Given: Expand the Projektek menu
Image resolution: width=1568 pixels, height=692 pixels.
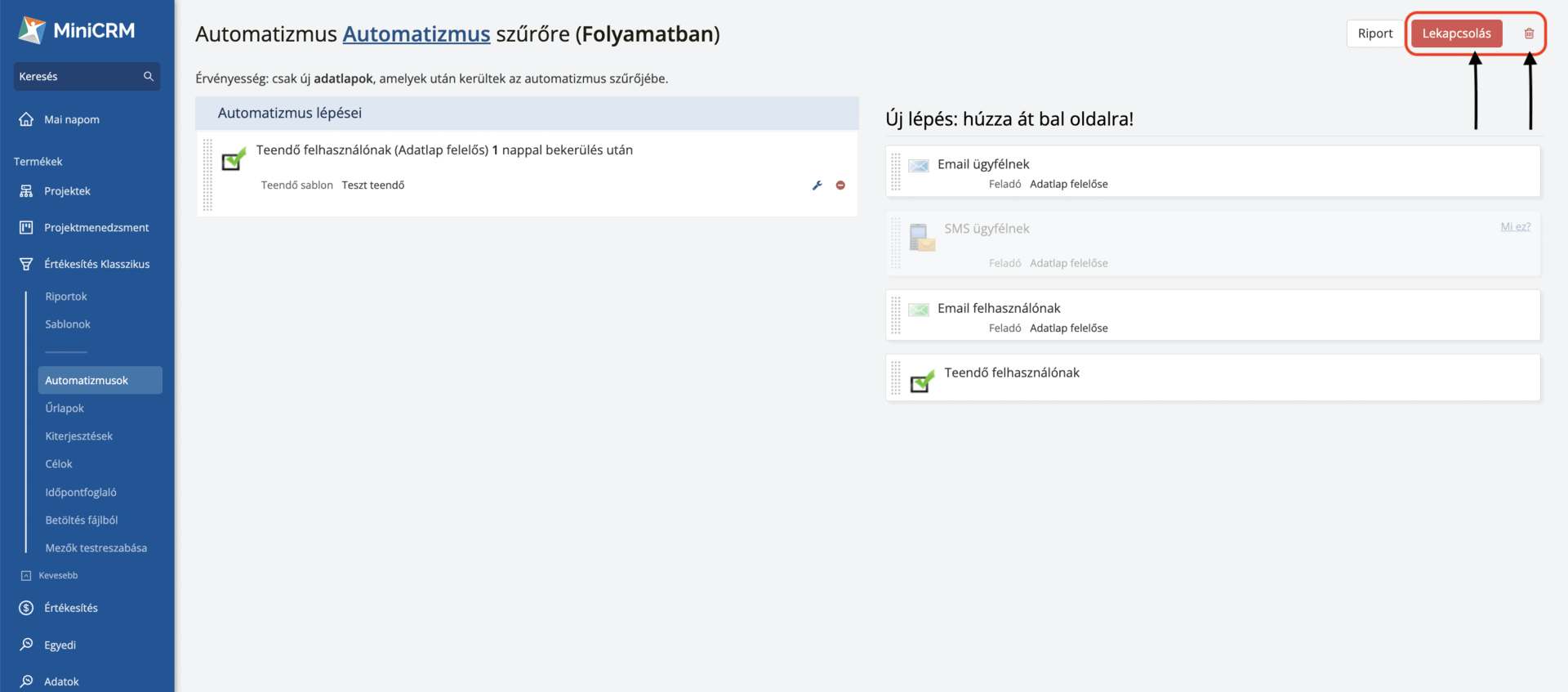Looking at the screenshot, I should 67,191.
